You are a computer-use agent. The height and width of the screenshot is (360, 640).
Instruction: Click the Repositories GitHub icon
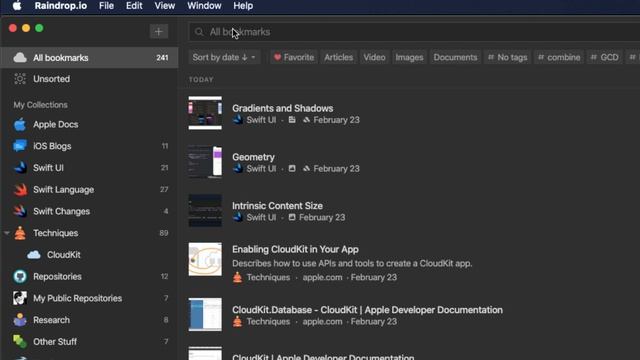pos(20,276)
